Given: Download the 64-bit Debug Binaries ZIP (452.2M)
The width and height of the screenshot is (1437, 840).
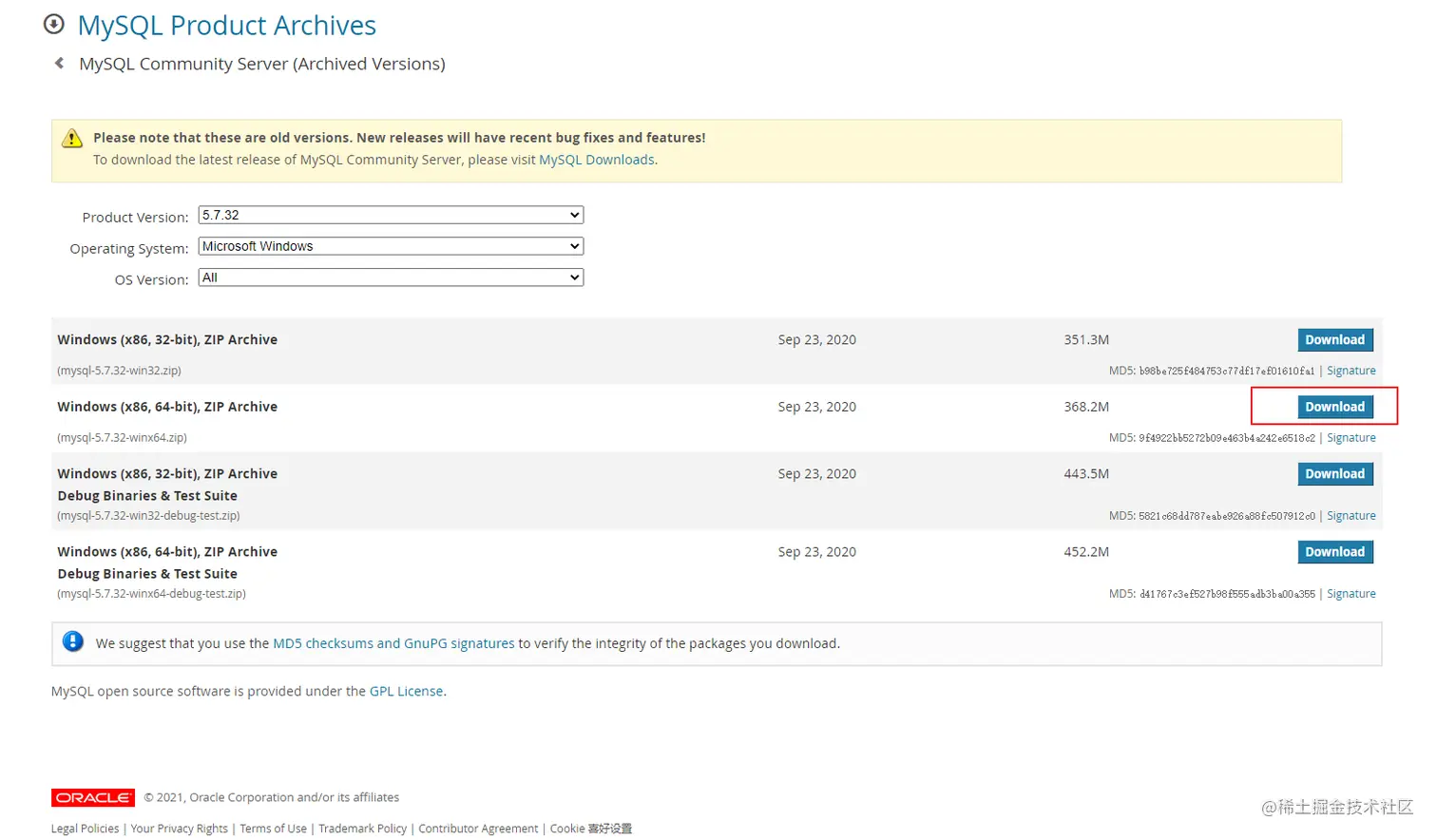Looking at the screenshot, I should 1335,551.
